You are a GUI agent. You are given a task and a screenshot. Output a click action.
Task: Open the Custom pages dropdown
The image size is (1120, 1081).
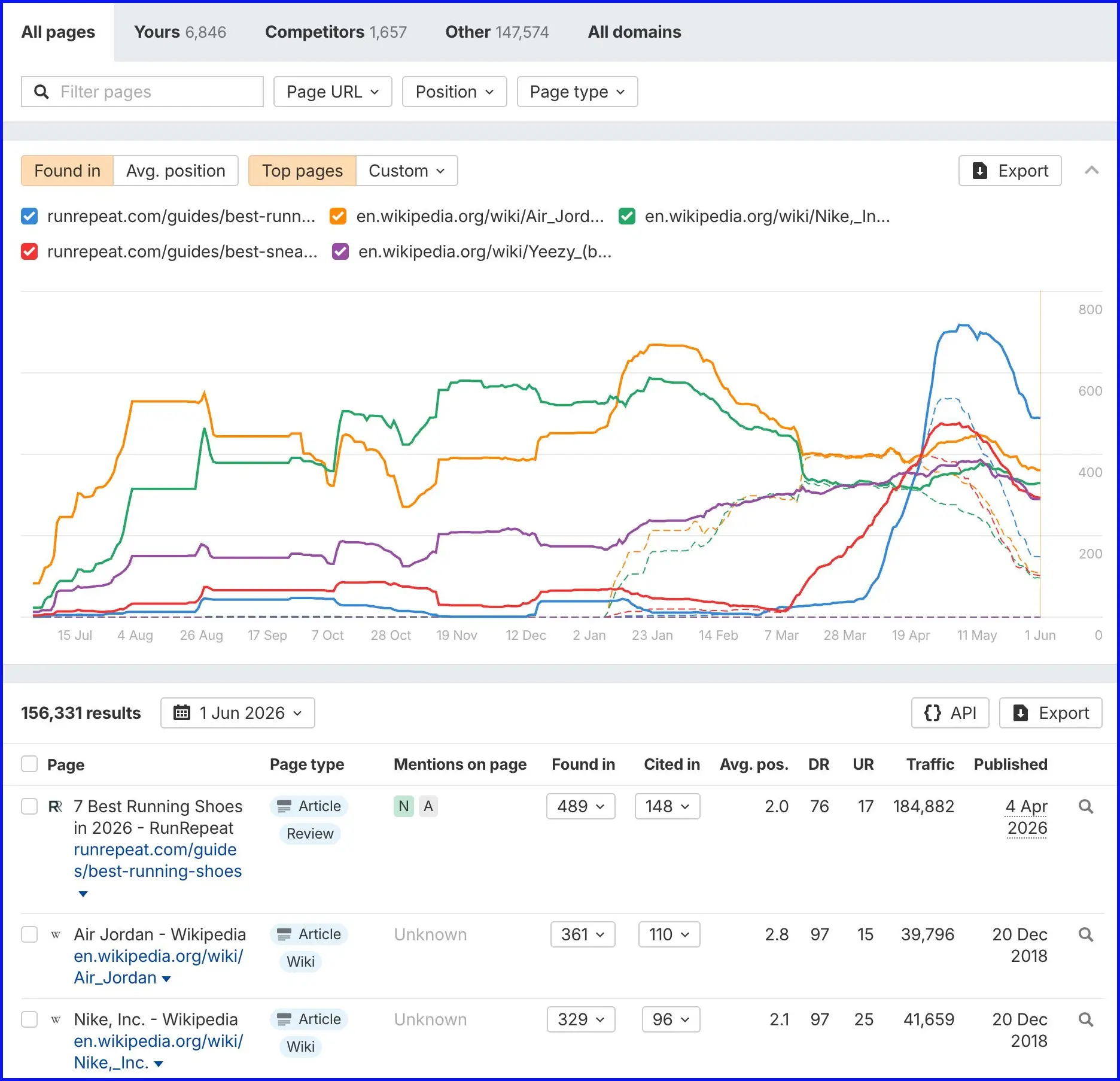407,171
